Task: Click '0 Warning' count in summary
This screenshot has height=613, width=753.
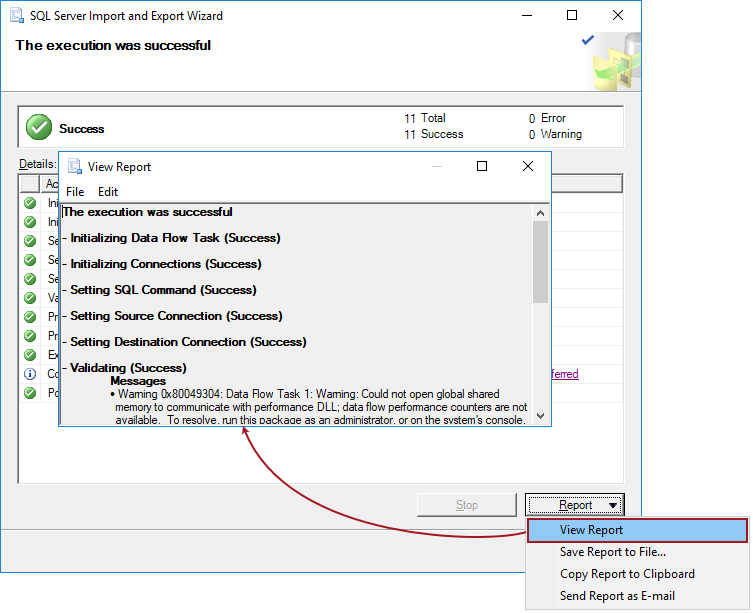Action: (x=555, y=134)
